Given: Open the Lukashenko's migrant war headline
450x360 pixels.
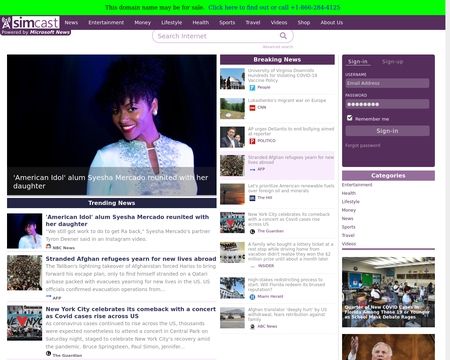Looking at the screenshot, I should pyautogui.click(x=287, y=100).
